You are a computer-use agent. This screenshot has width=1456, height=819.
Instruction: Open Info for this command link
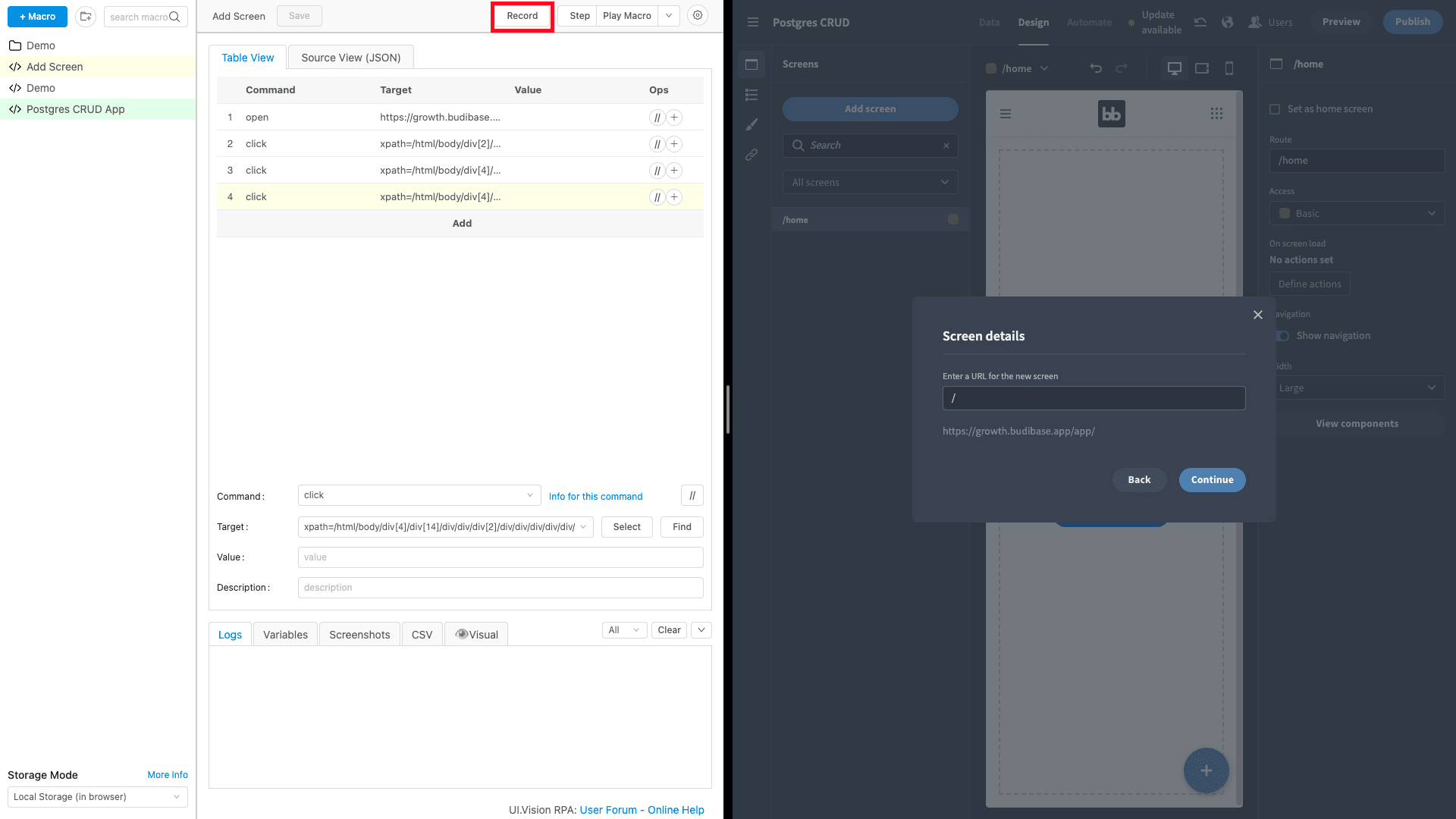click(595, 497)
